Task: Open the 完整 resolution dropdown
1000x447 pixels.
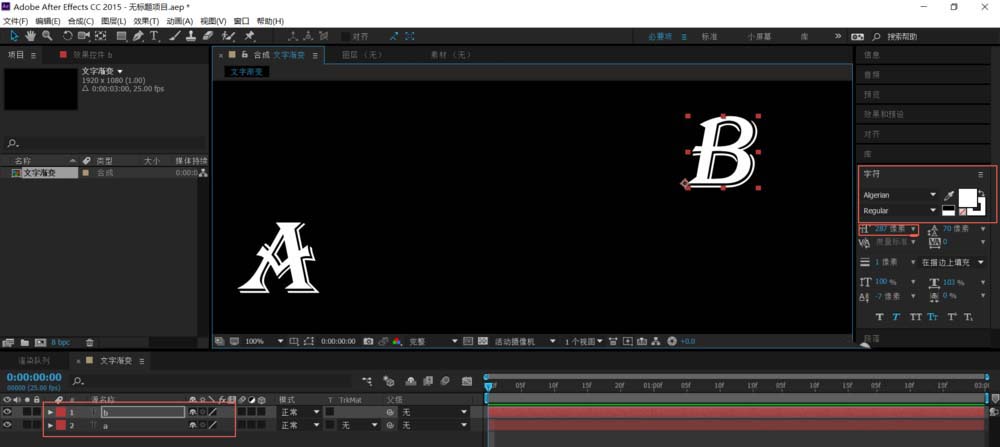Action: click(433, 341)
